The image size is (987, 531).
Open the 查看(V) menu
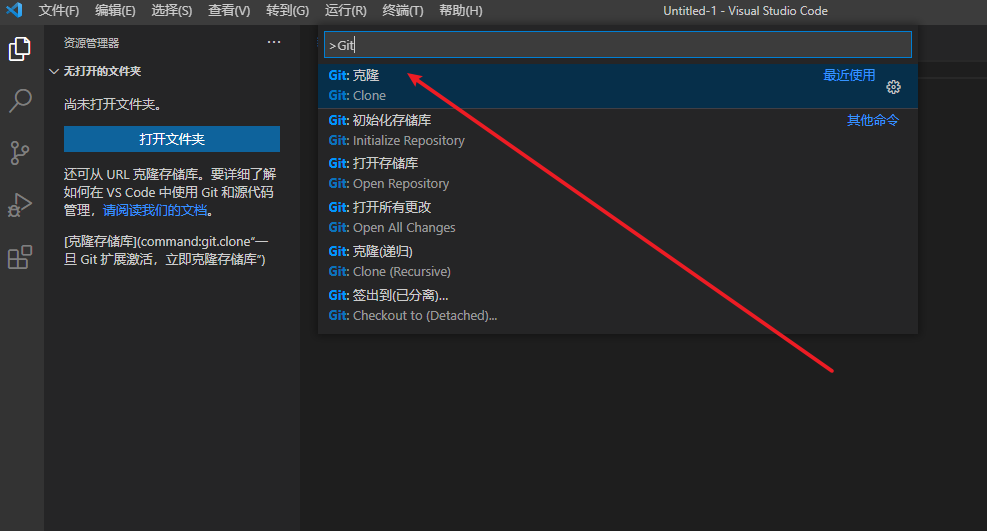(229, 11)
